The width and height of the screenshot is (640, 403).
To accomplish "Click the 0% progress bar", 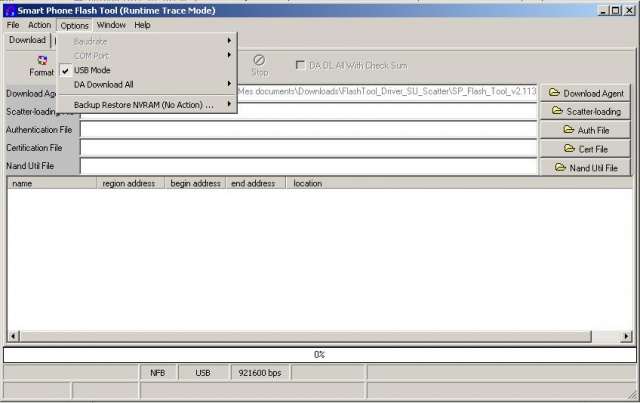I will (x=320, y=354).
